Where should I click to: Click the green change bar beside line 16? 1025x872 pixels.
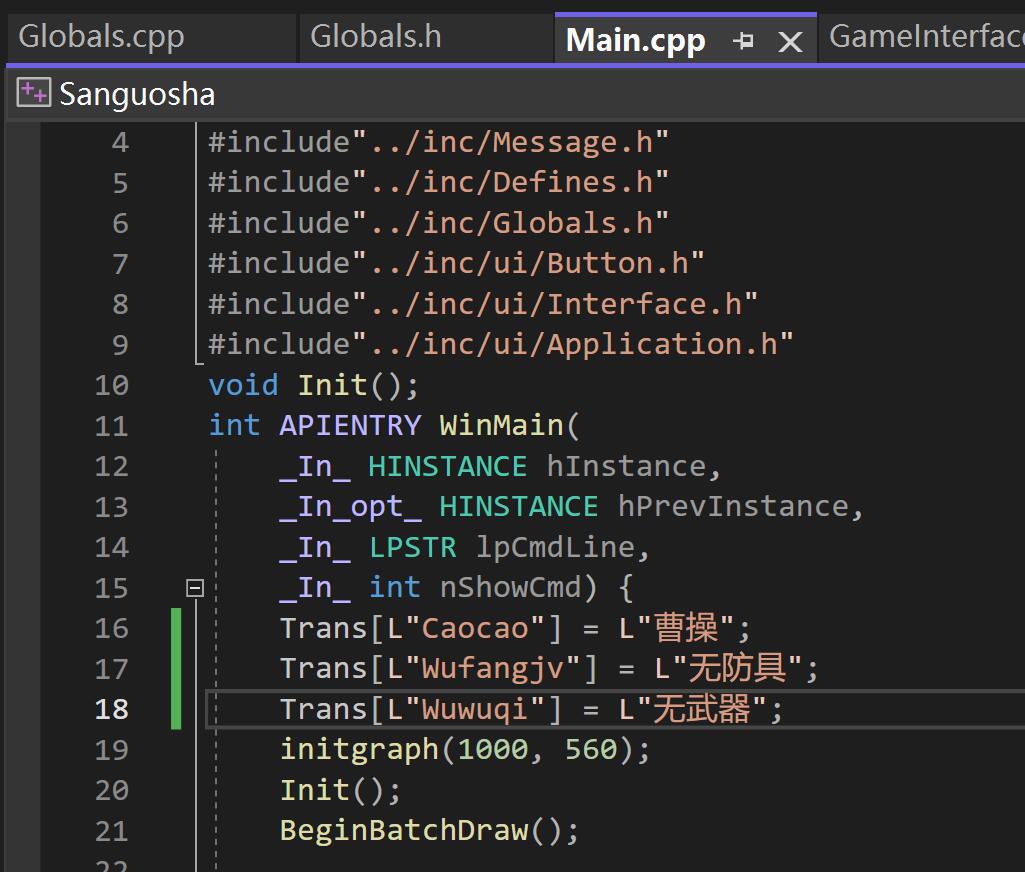pyautogui.click(x=174, y=627)
